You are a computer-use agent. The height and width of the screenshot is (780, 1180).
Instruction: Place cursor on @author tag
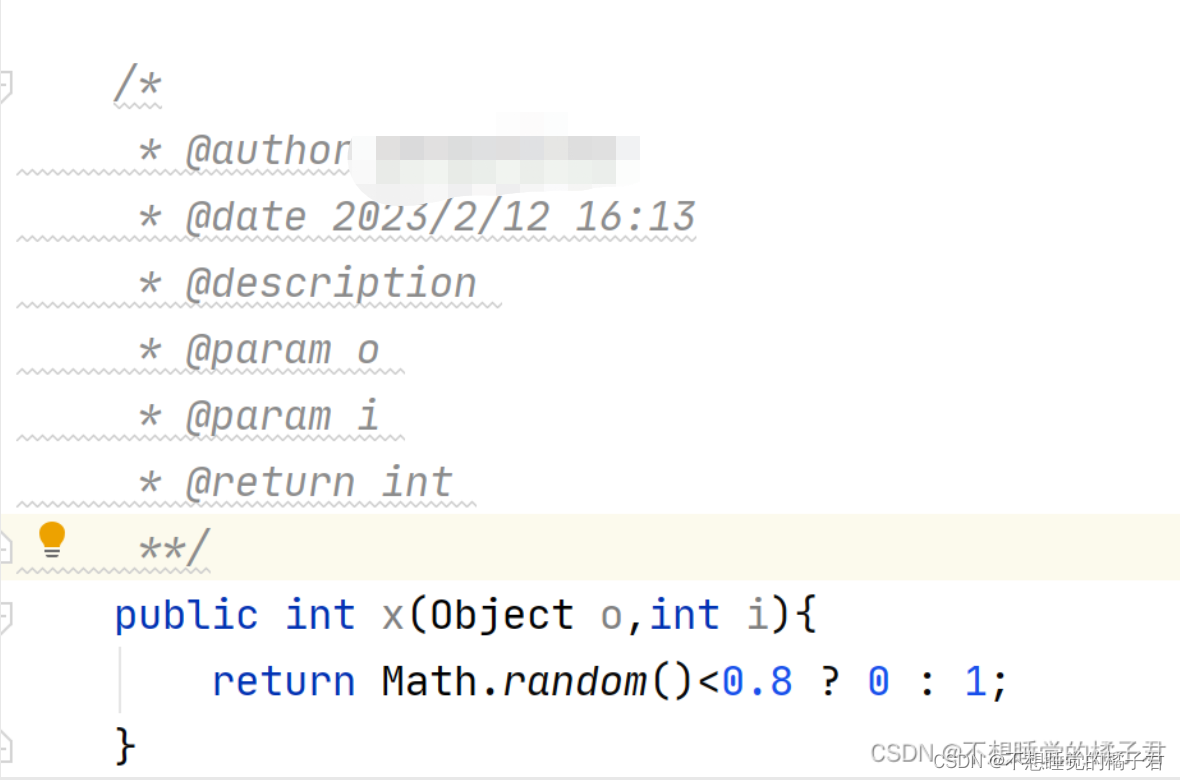click(269, 151)
